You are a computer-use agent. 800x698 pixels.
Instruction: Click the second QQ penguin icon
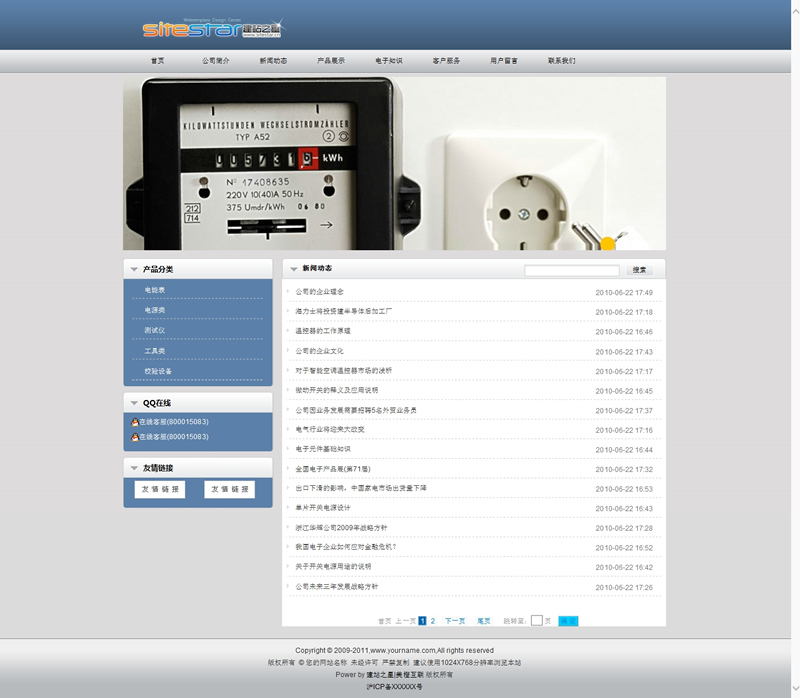(134, 437)
